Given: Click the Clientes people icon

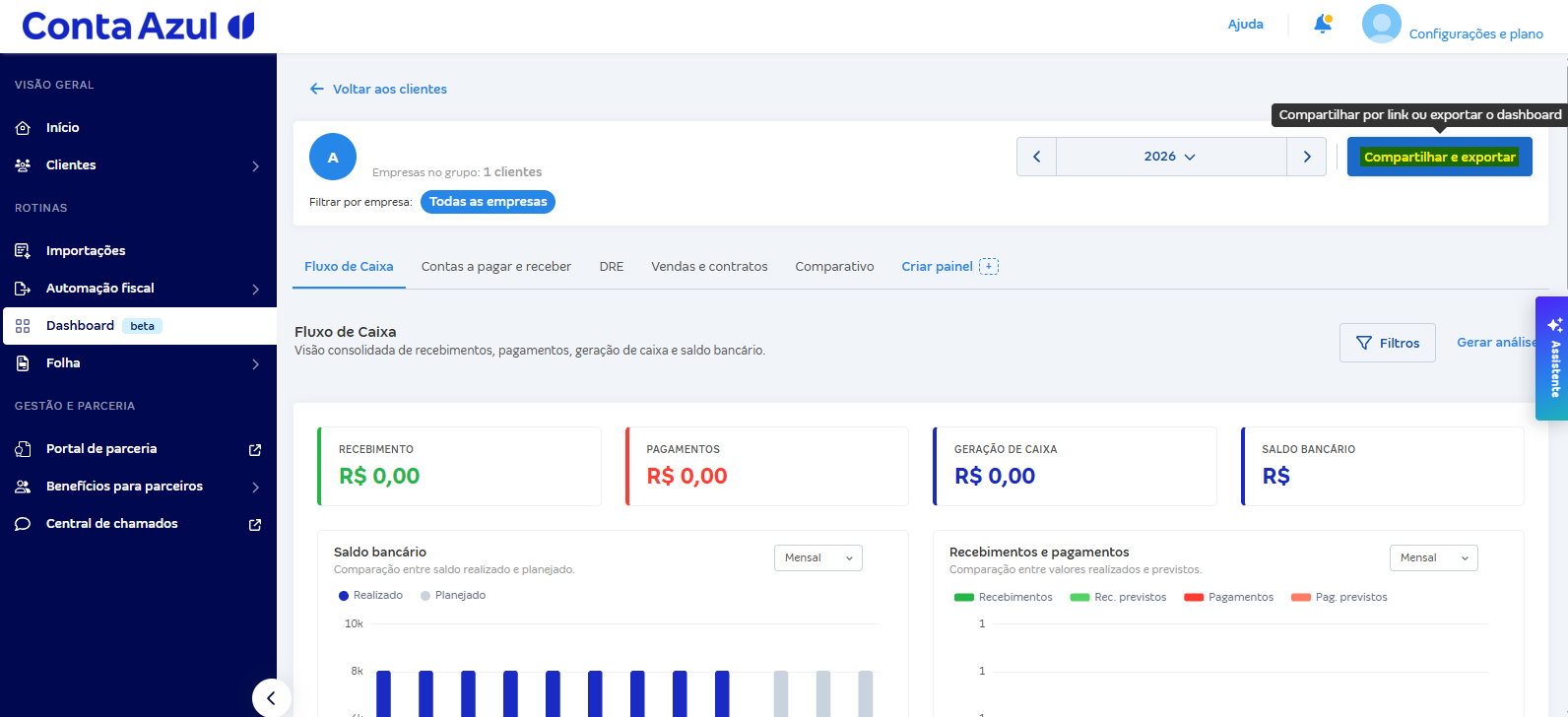Looking at the screenshot, I should pyautogui.click(x=23, y=165).
